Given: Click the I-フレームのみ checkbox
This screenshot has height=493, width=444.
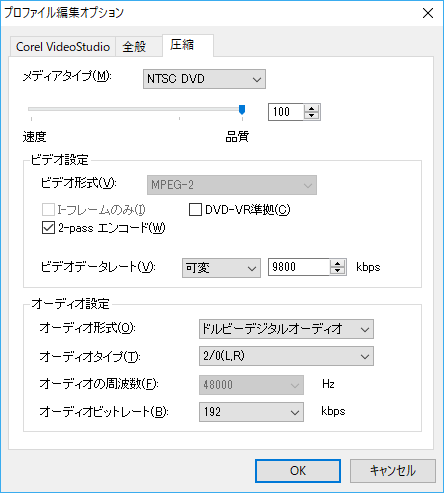Looking at the screenshot, I should click(x=48, y=210).
